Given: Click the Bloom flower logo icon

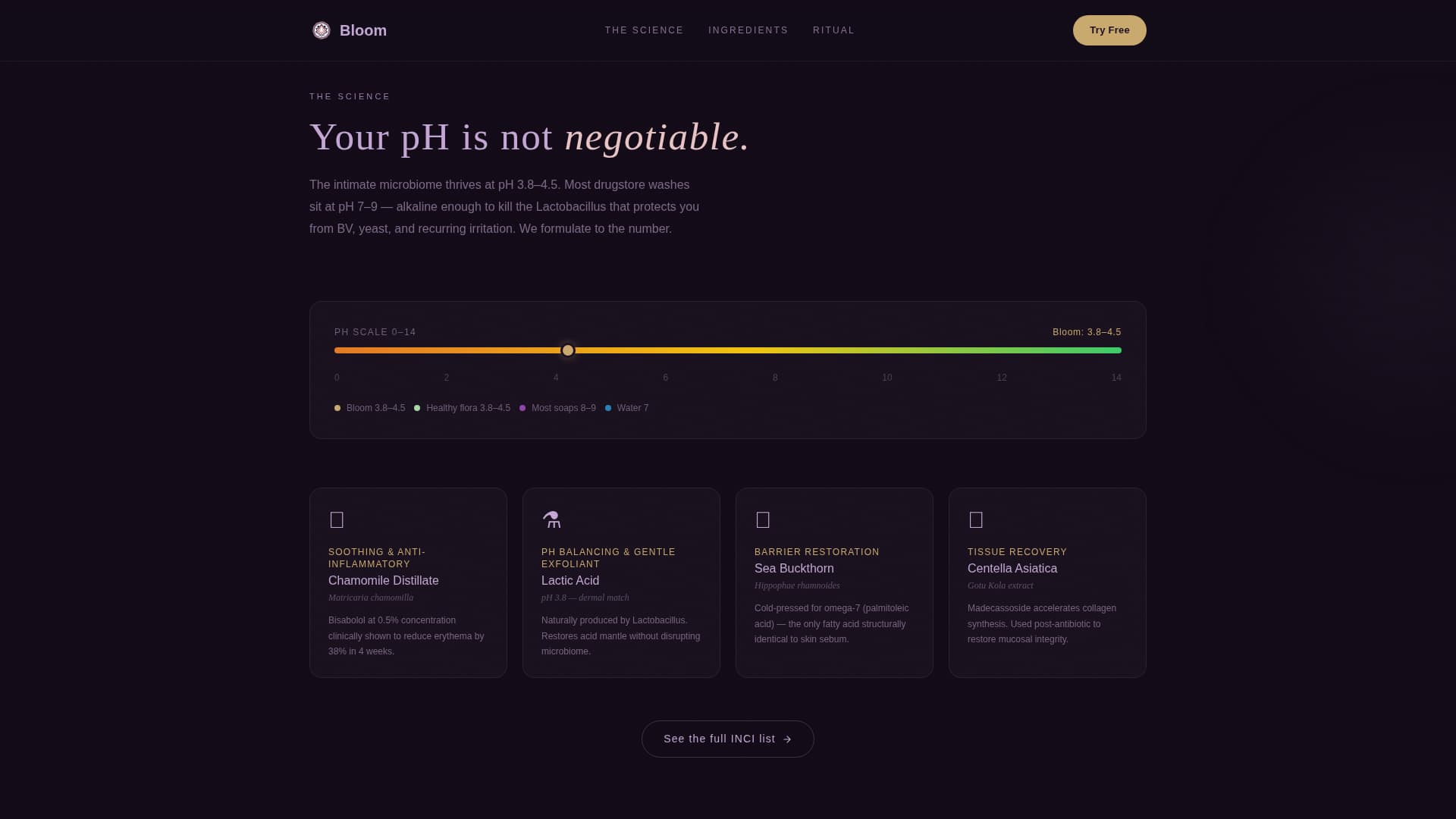Looking at the screenshot, I should 322,30.
